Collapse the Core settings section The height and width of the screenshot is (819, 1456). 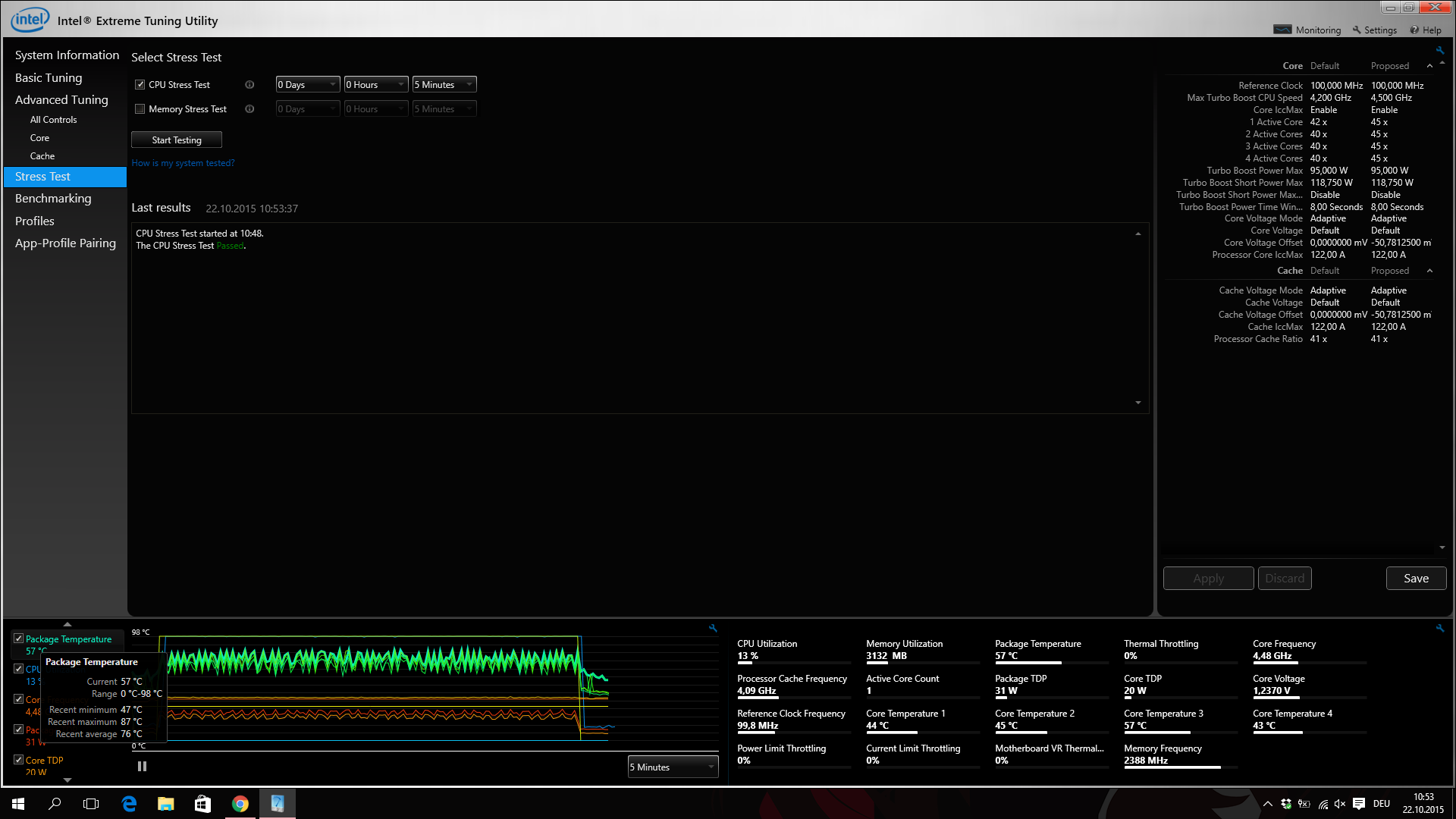point(1429,66)
